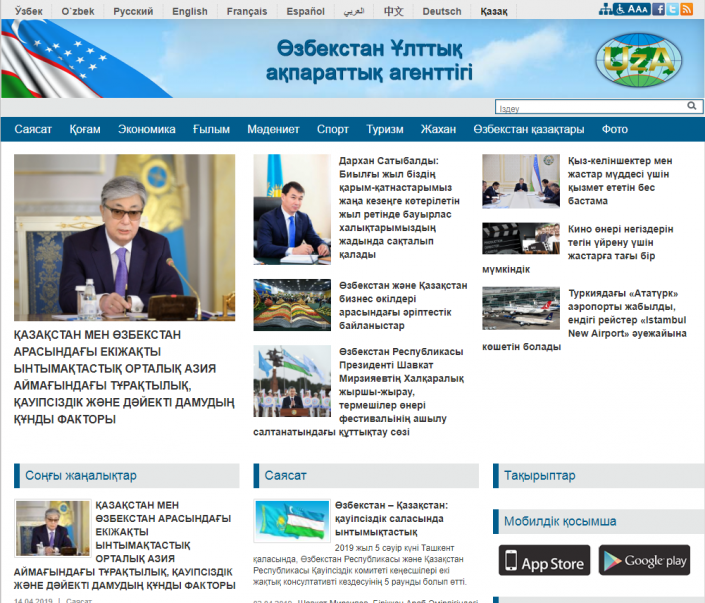
Task: Open the Экономика section
Action: click(147, 130)
